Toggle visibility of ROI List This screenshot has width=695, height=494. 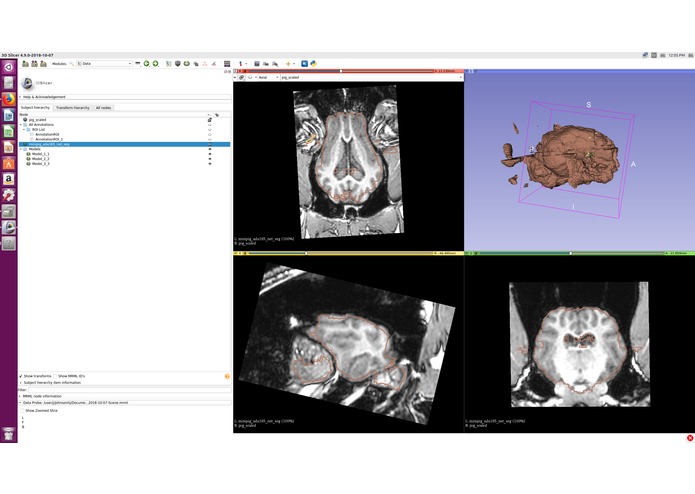click(210, 129)
